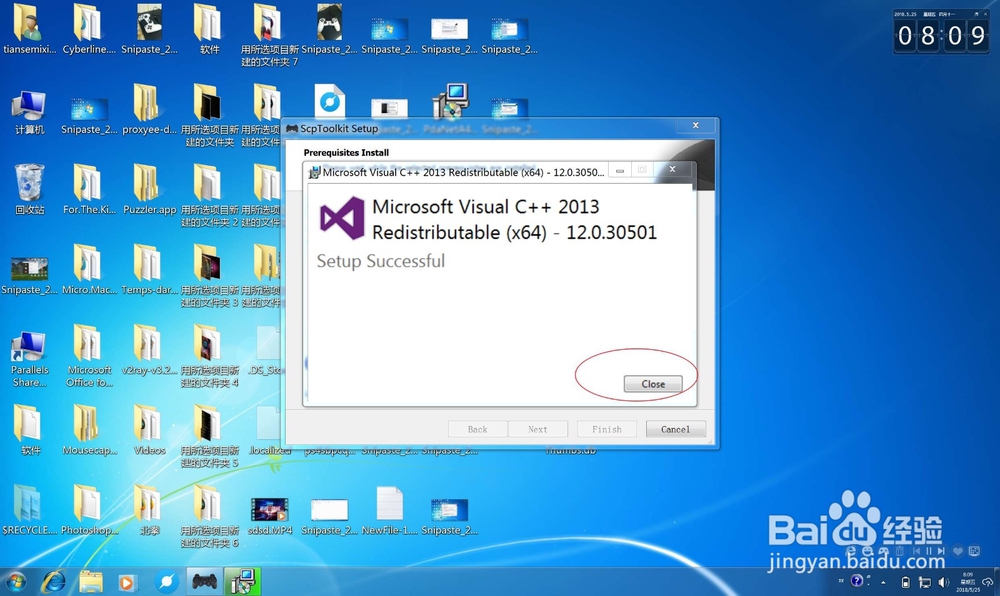1000x596 pixels.
Task: Click taskbar clock showing 2018/5/25
Action: 967,582
